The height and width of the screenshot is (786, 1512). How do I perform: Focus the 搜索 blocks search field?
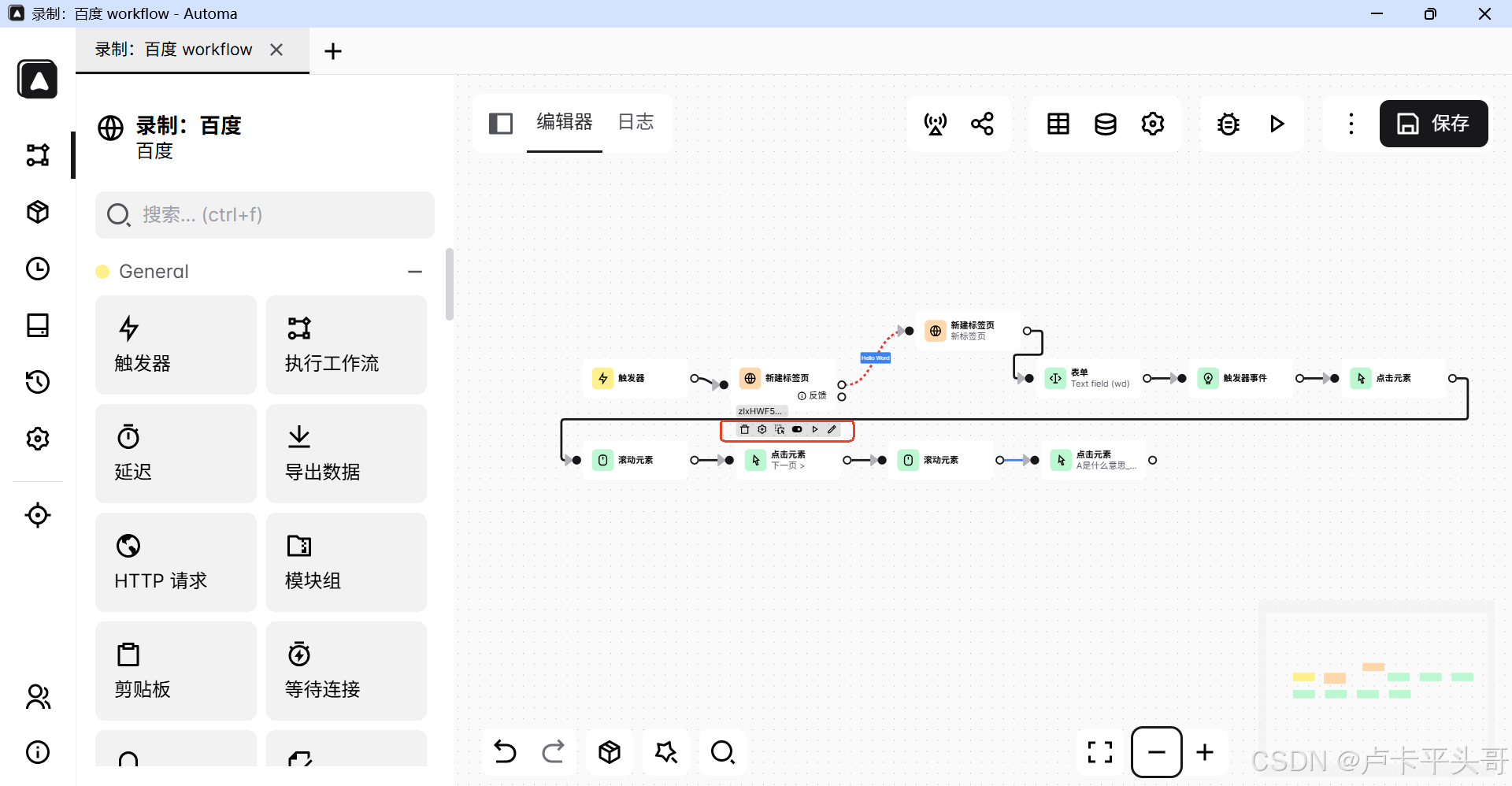pyautogui.click(x=265, y=215)
